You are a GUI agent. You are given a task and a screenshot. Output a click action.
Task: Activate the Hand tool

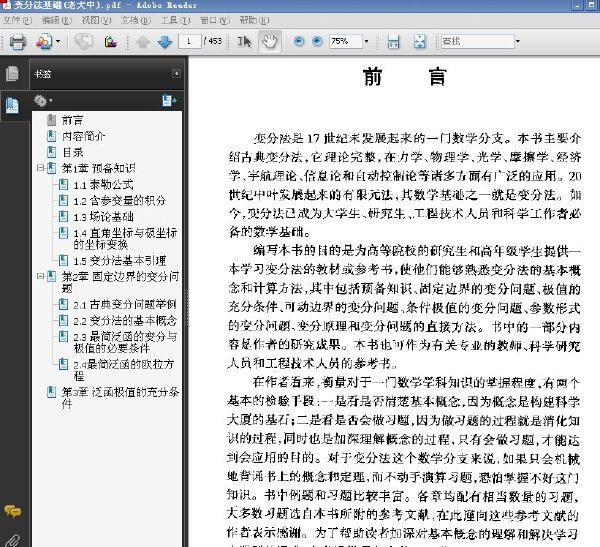270,41
